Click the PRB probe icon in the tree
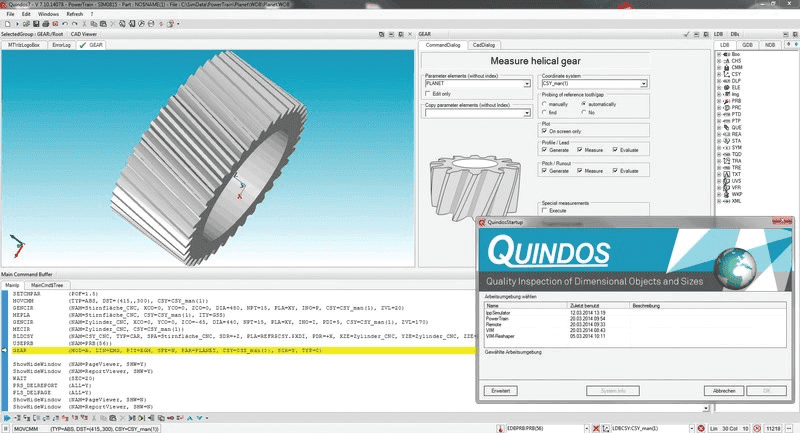This screenshot has height=433, width=800. pos(727,101)
